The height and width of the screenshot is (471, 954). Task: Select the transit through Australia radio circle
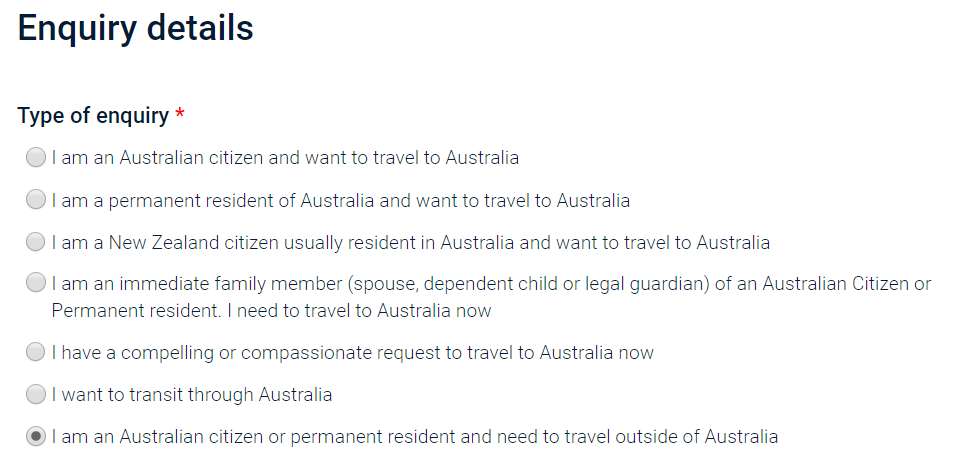tap(36, 394)
